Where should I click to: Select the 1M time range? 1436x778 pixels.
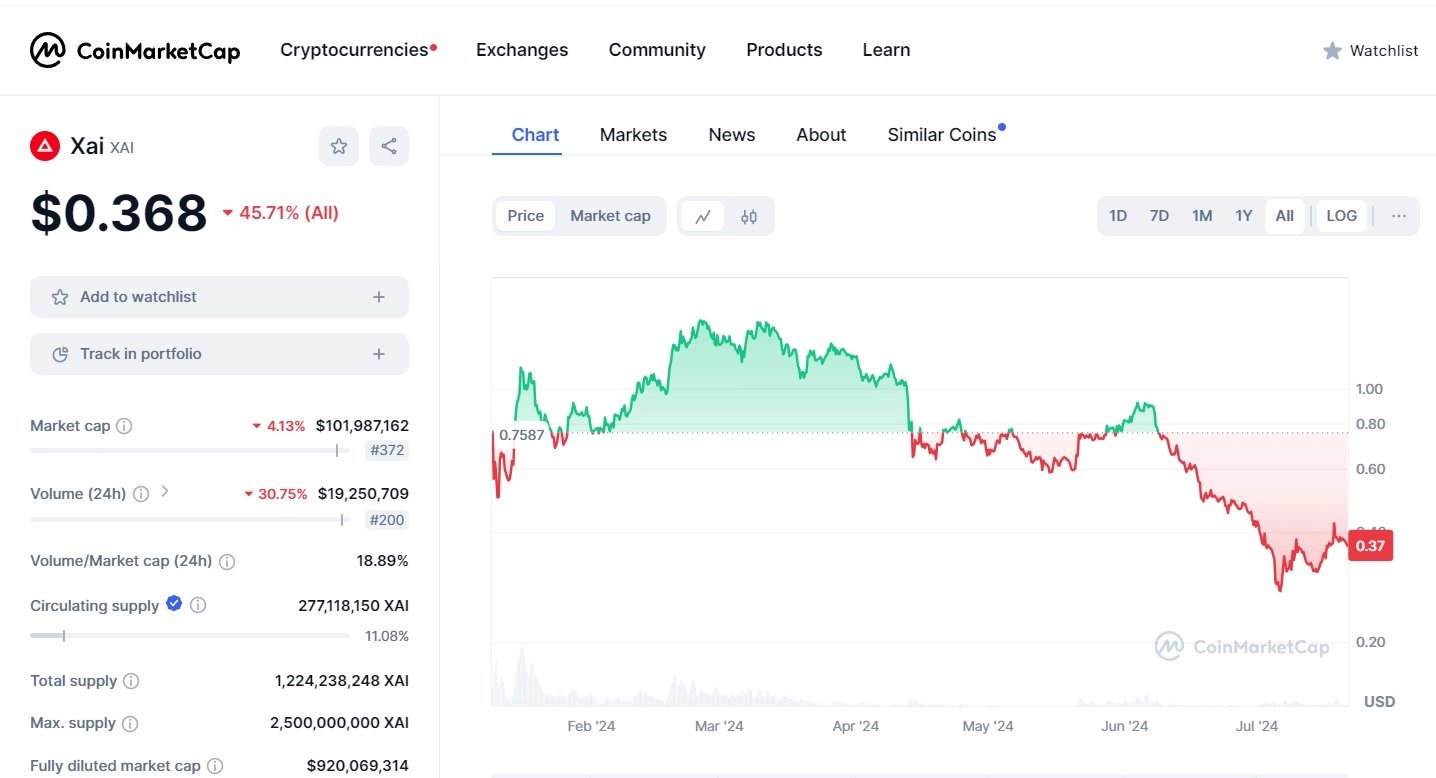coord(1202,216)
